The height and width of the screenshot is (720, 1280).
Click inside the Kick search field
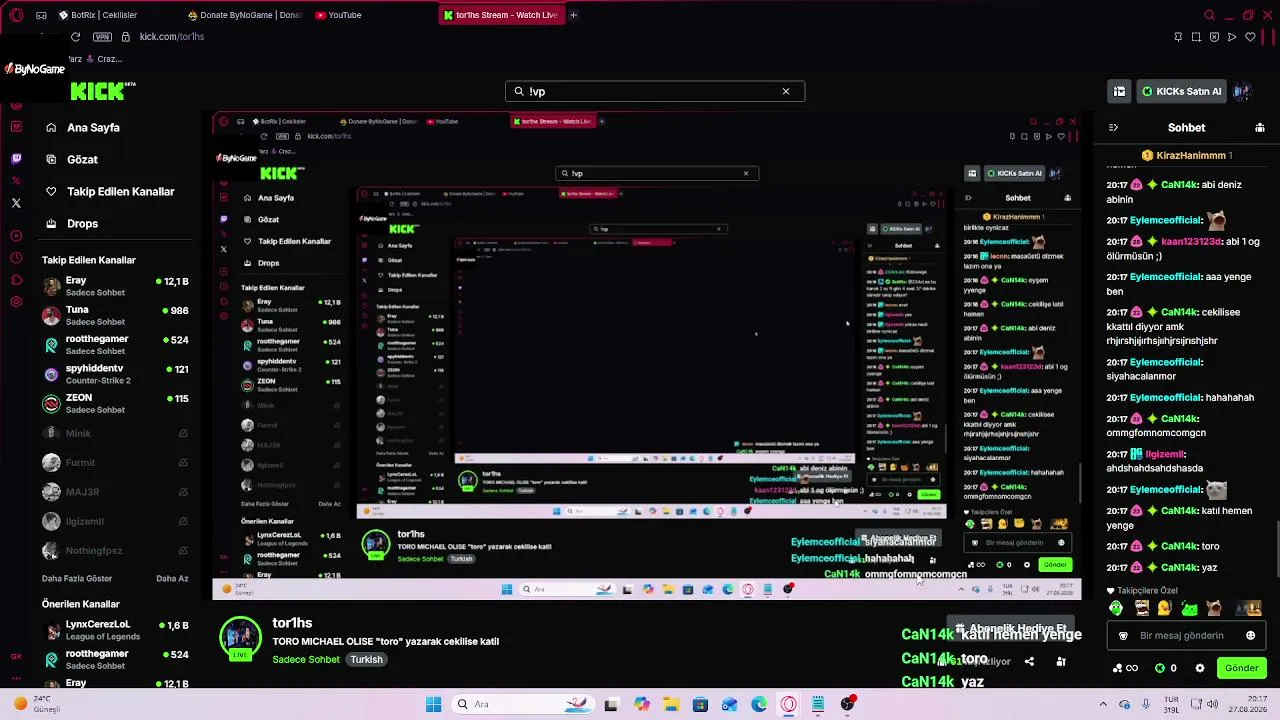pos(654,91)
